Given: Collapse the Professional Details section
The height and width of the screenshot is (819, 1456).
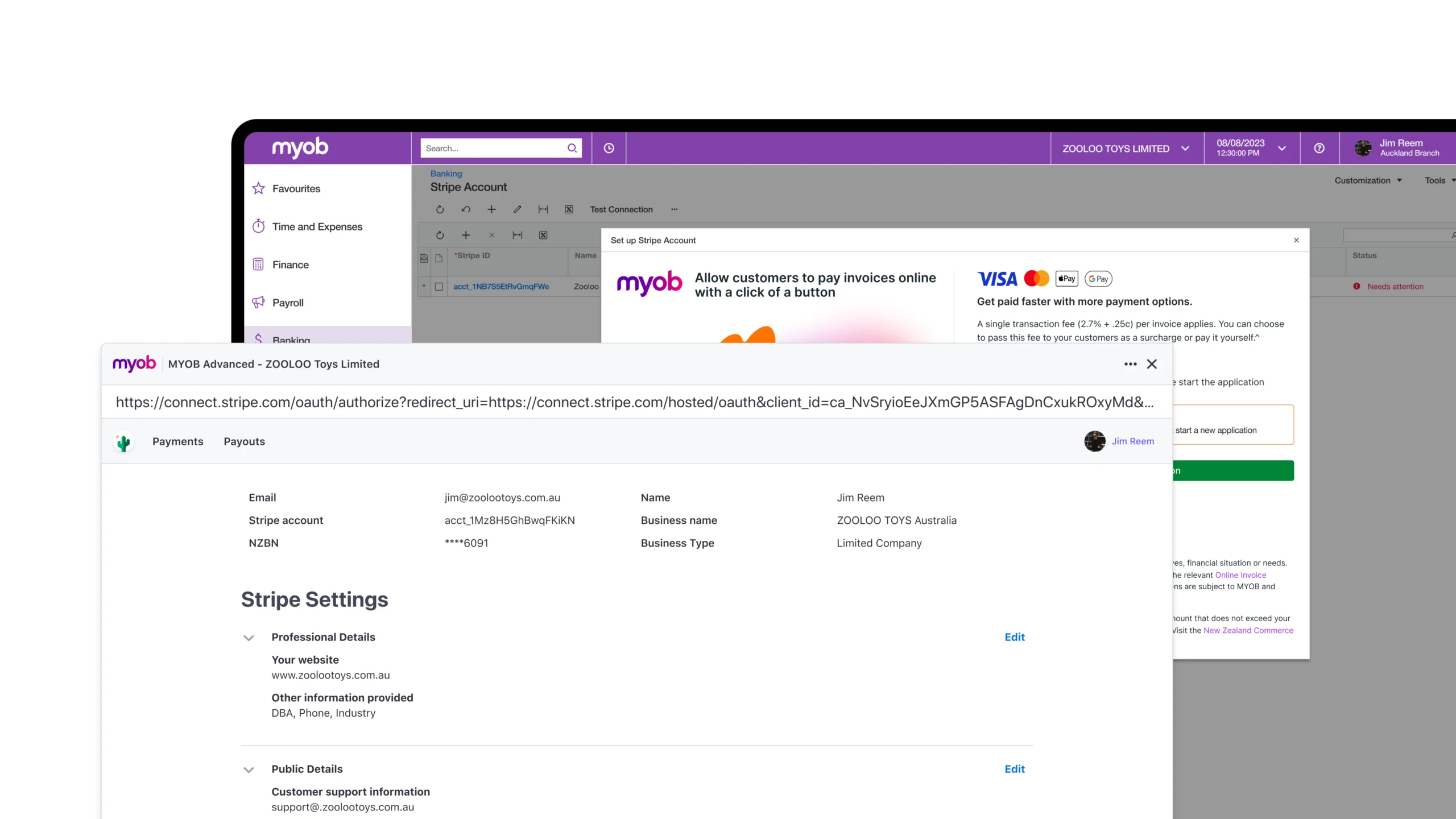Looking at the screenshot, I should pos(249,638).
